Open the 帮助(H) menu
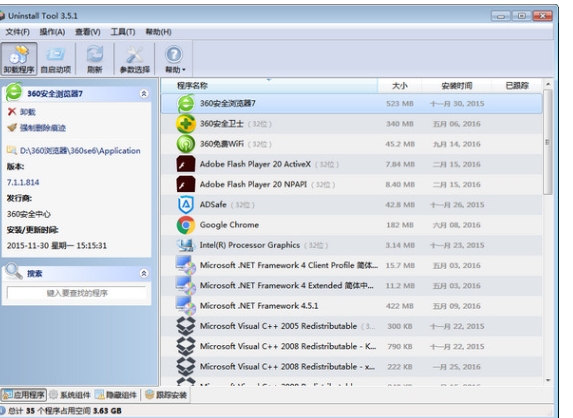Viewport: 573px width, 418px height. click(x=158, y=32)
